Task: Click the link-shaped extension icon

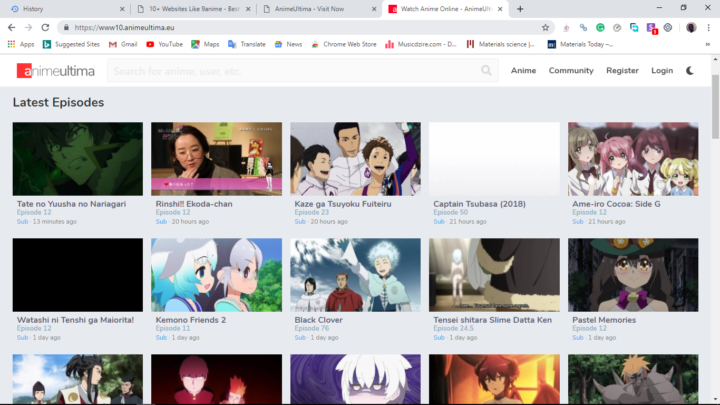Action: [583, 28]
